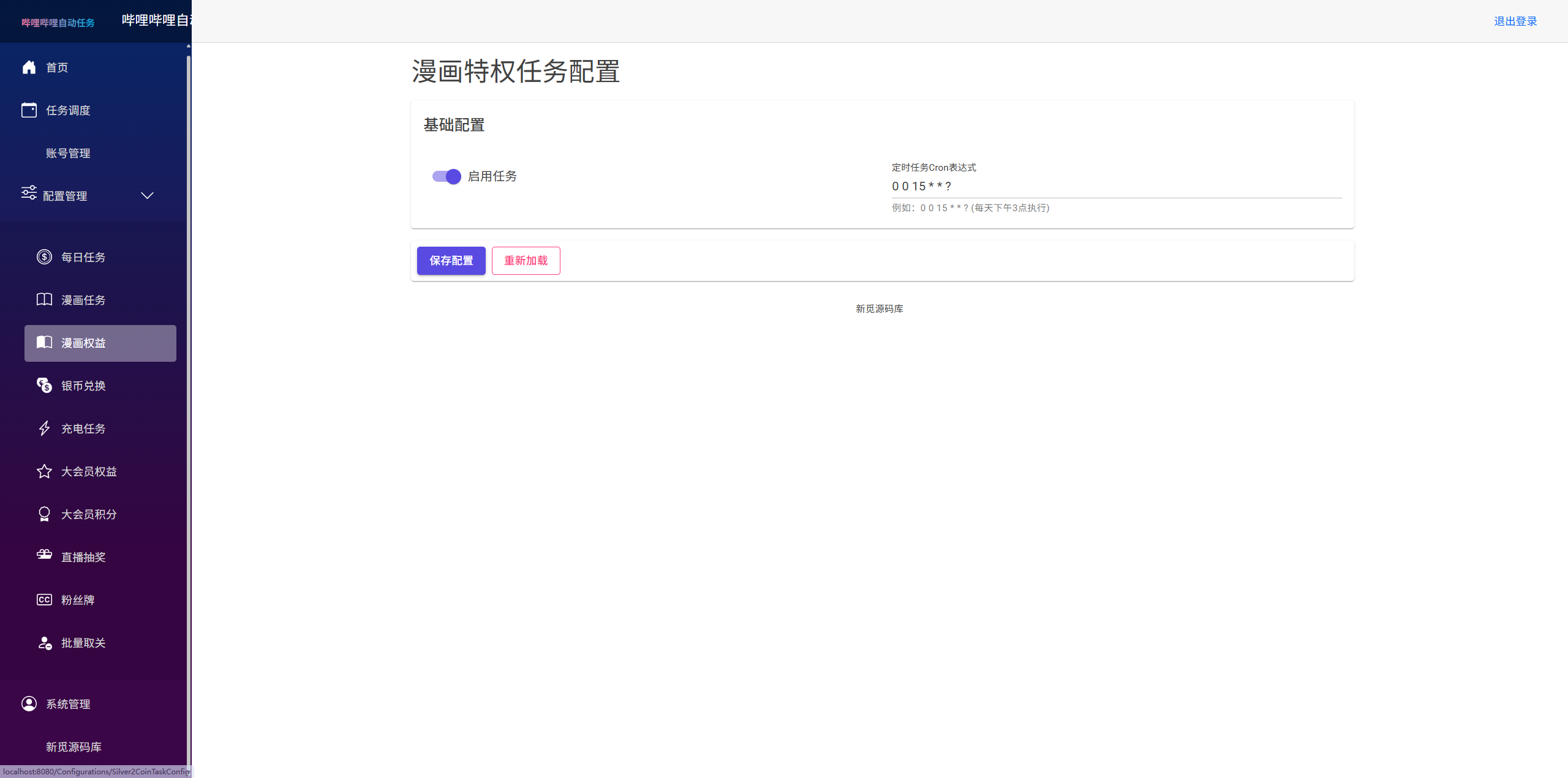Open the 首页 home icon

(x=29, y=67)
